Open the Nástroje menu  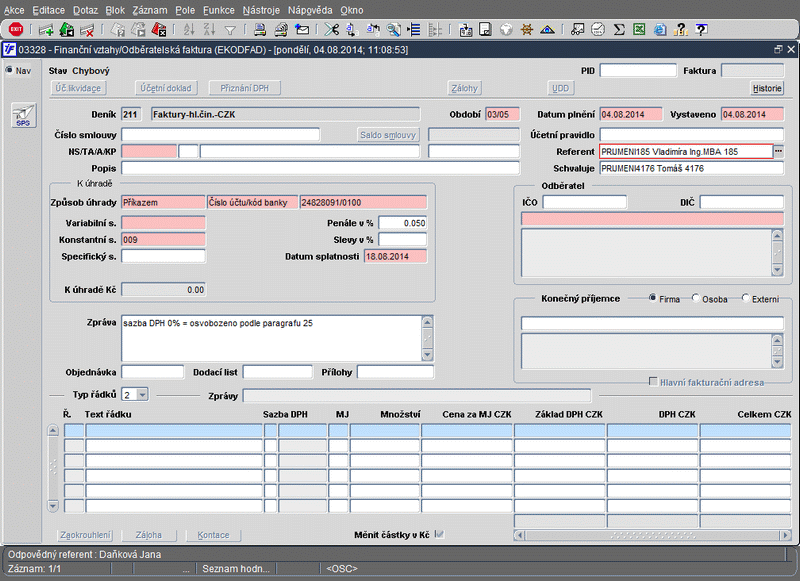(x=263, y=9)
